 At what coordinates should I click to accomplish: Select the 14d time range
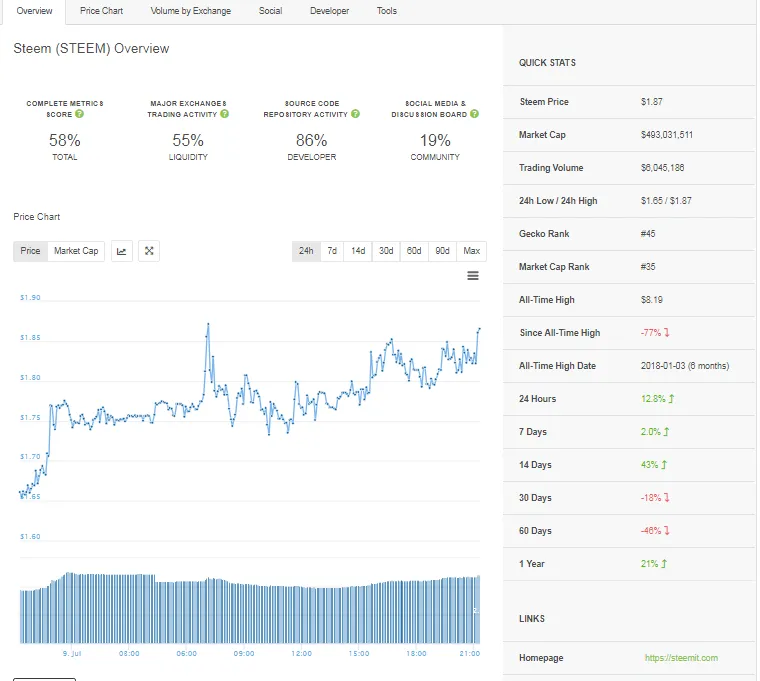358,251
